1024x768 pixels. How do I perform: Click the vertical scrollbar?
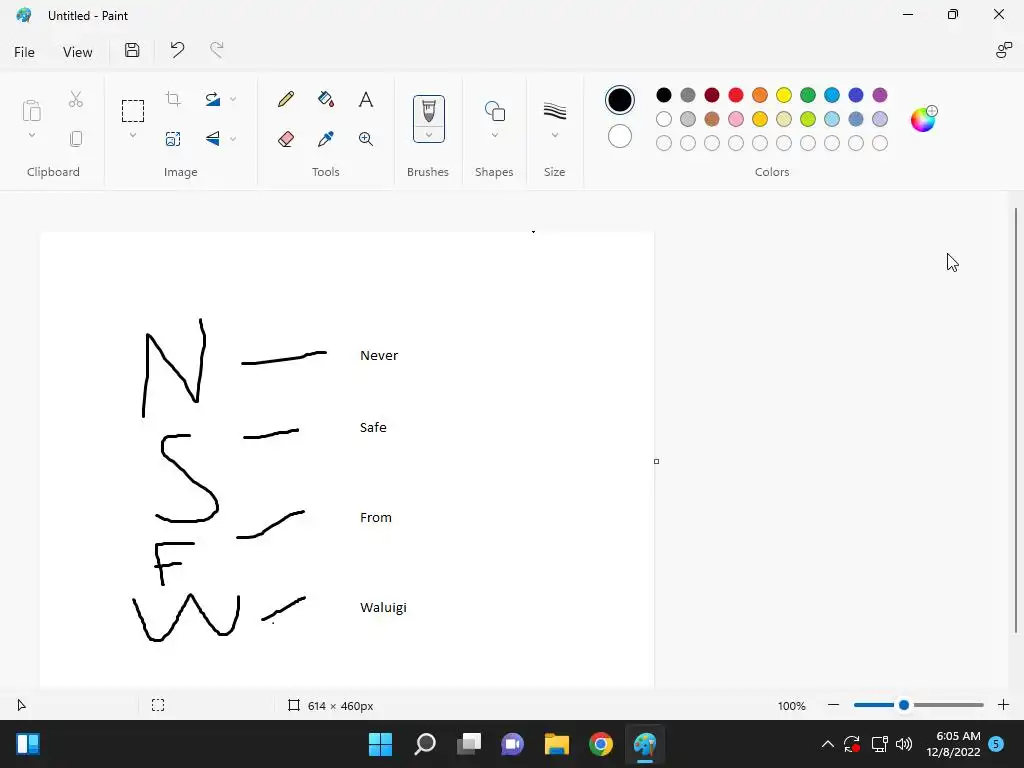[1016, 420]
